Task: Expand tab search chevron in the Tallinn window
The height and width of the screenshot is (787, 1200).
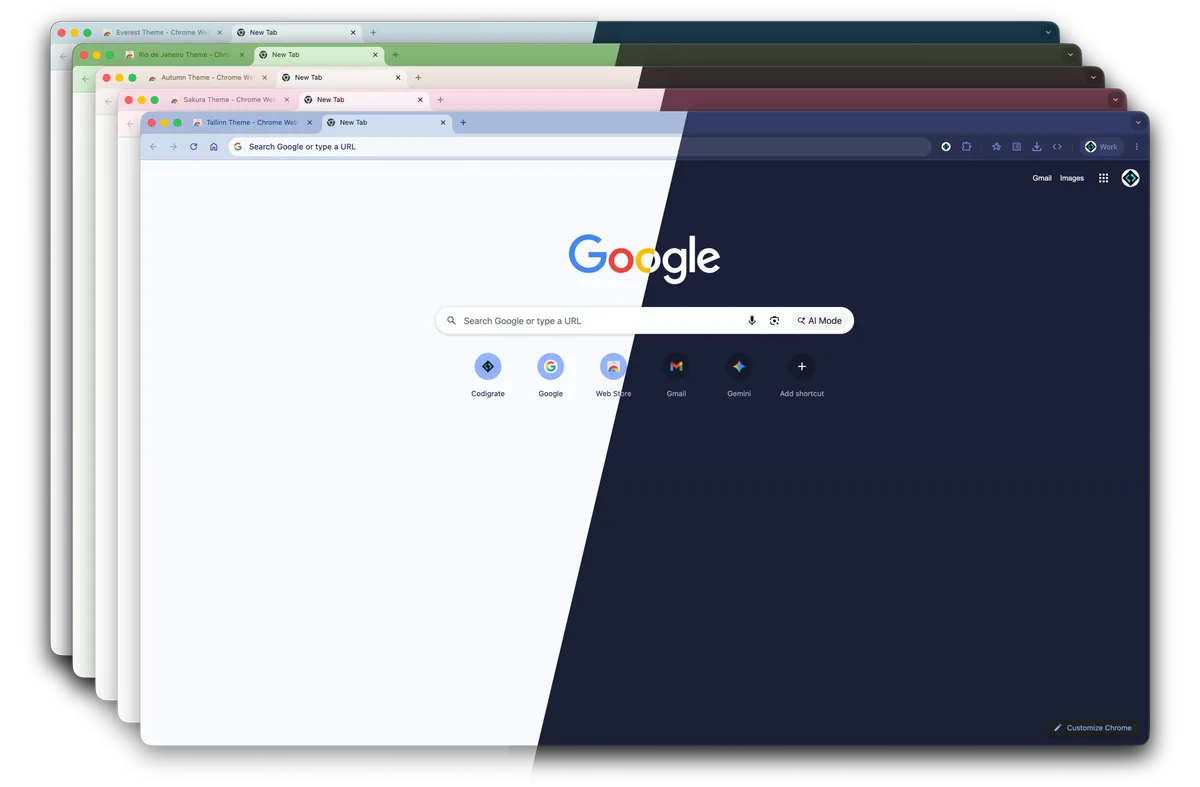Action: pyautogui.click(x=1138, y=123)
